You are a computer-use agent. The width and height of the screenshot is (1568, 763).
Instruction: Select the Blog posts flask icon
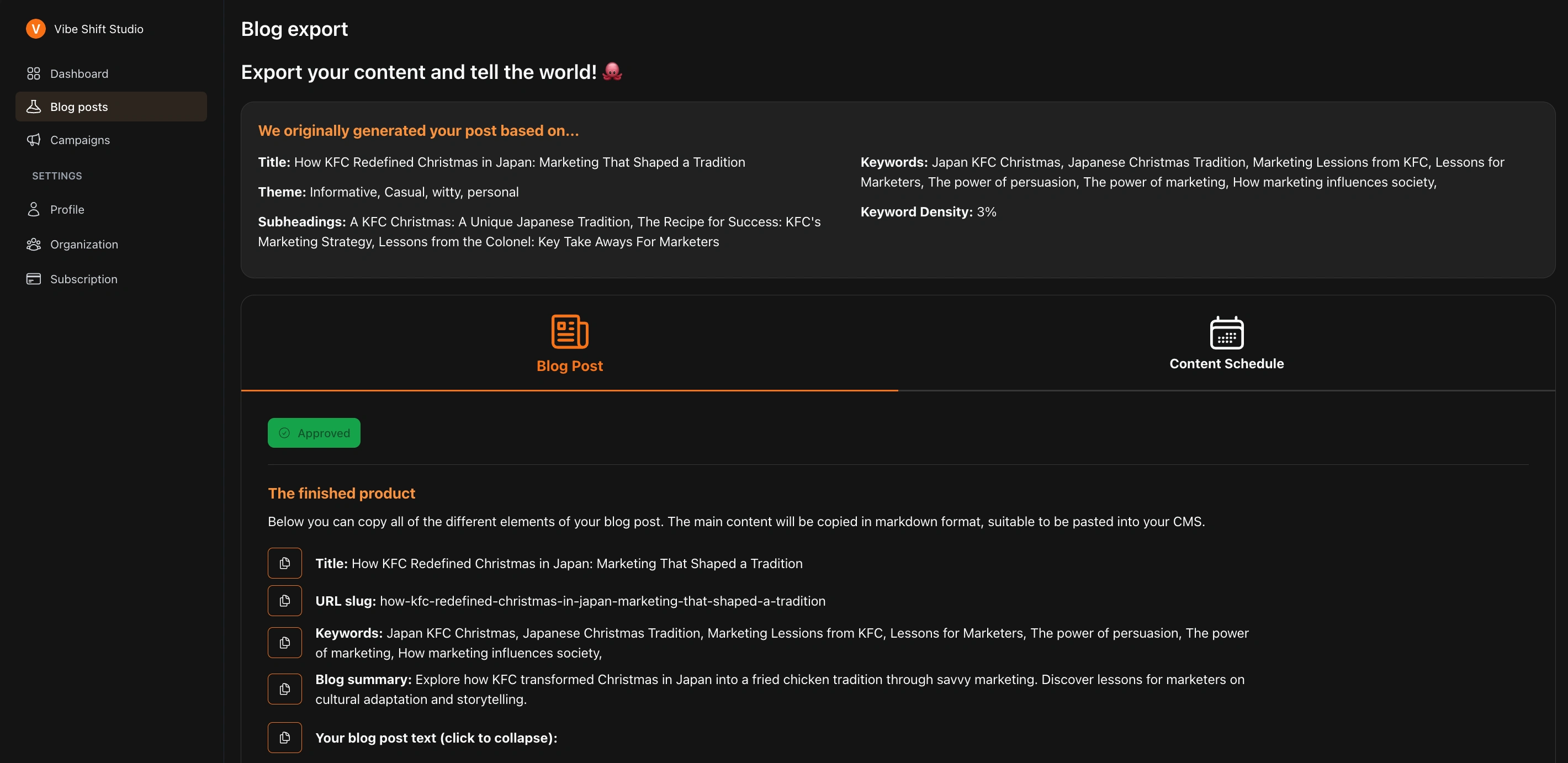coord(34,106)
